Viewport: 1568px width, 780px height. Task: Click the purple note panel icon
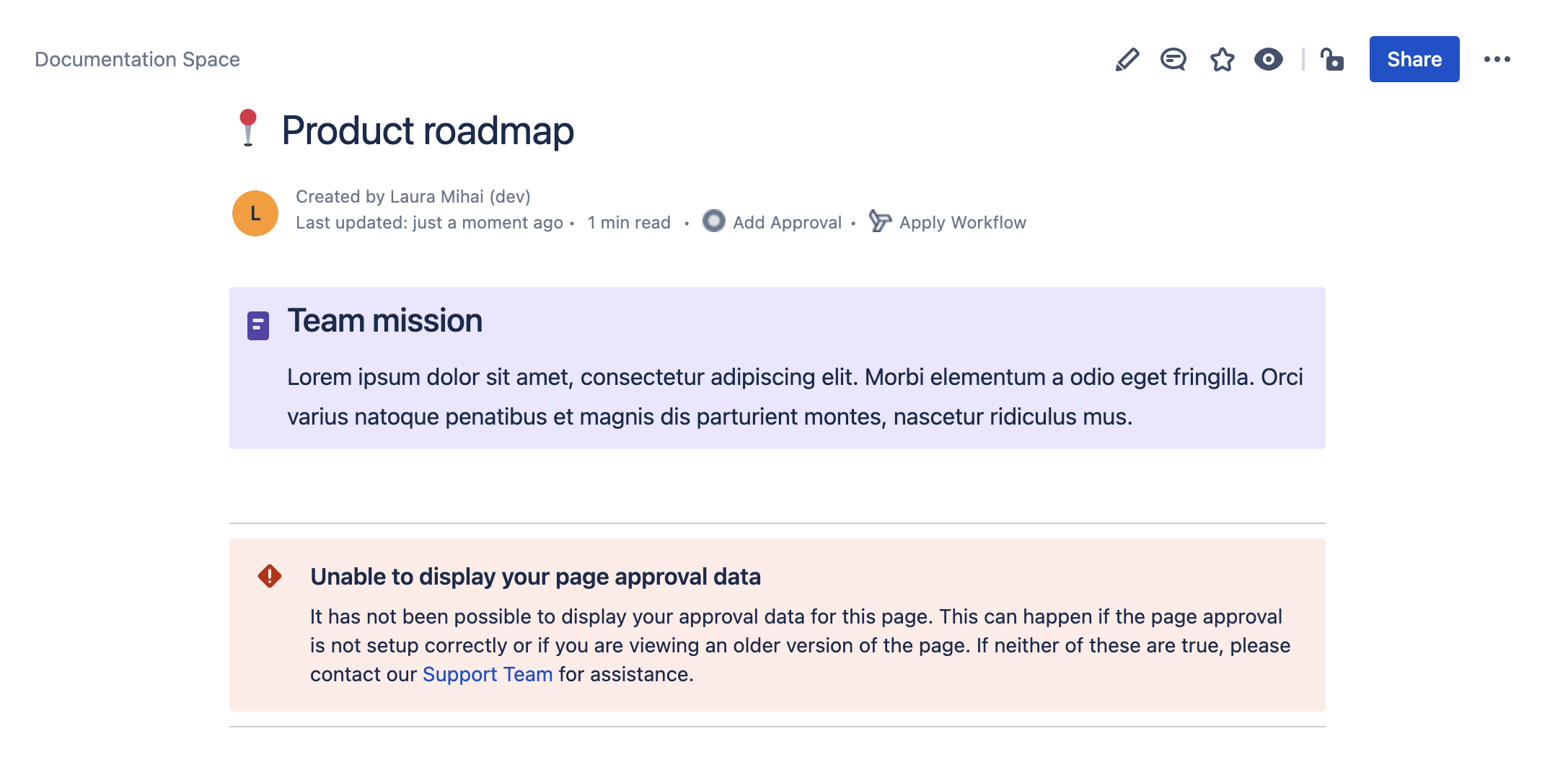(x=258, y=326)
